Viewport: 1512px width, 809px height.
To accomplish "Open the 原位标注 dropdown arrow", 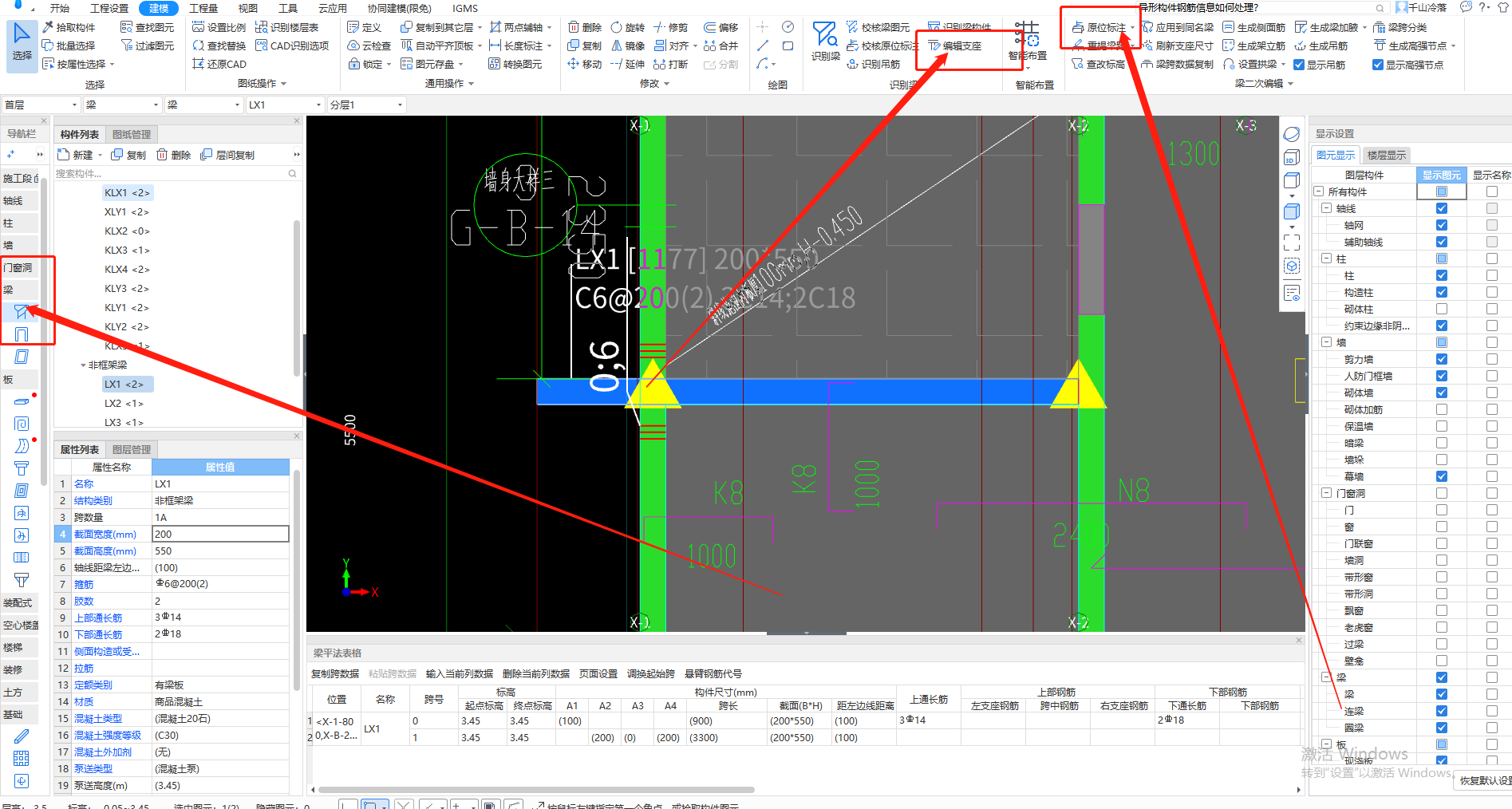I will coord(1132,28).
